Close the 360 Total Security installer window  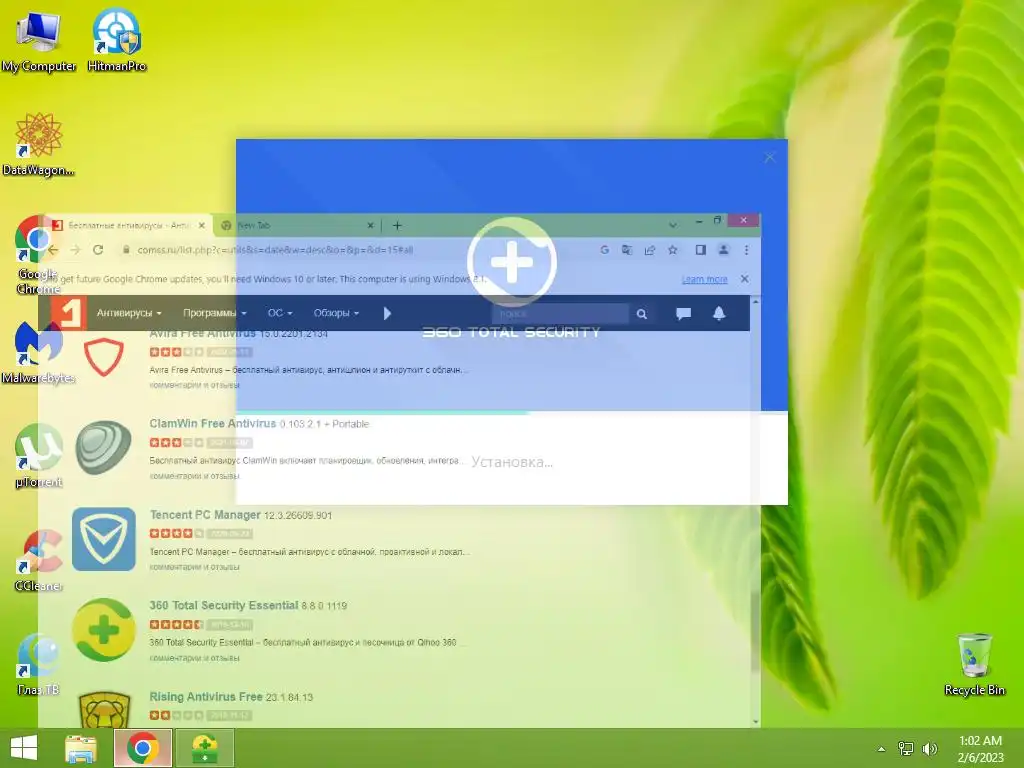click(769, 157)
